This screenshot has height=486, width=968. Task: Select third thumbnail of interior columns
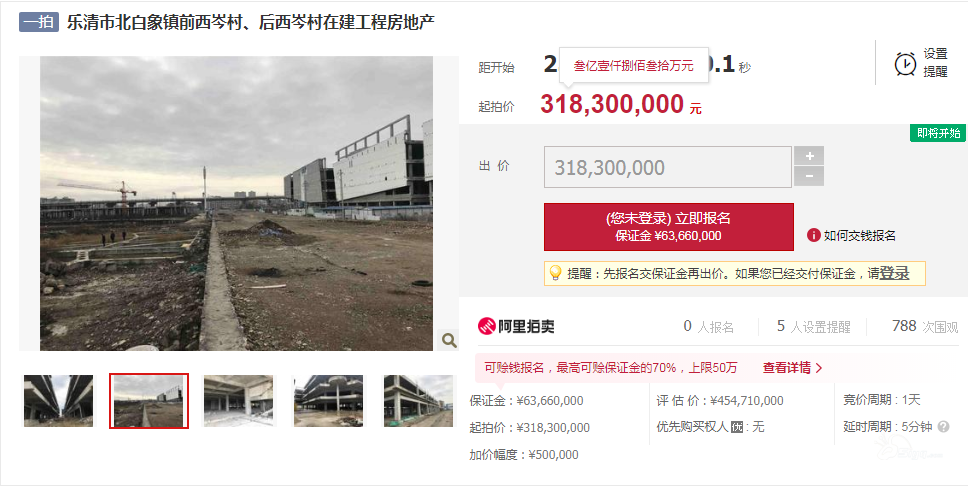pyautogui.click(x=238, y=401)
